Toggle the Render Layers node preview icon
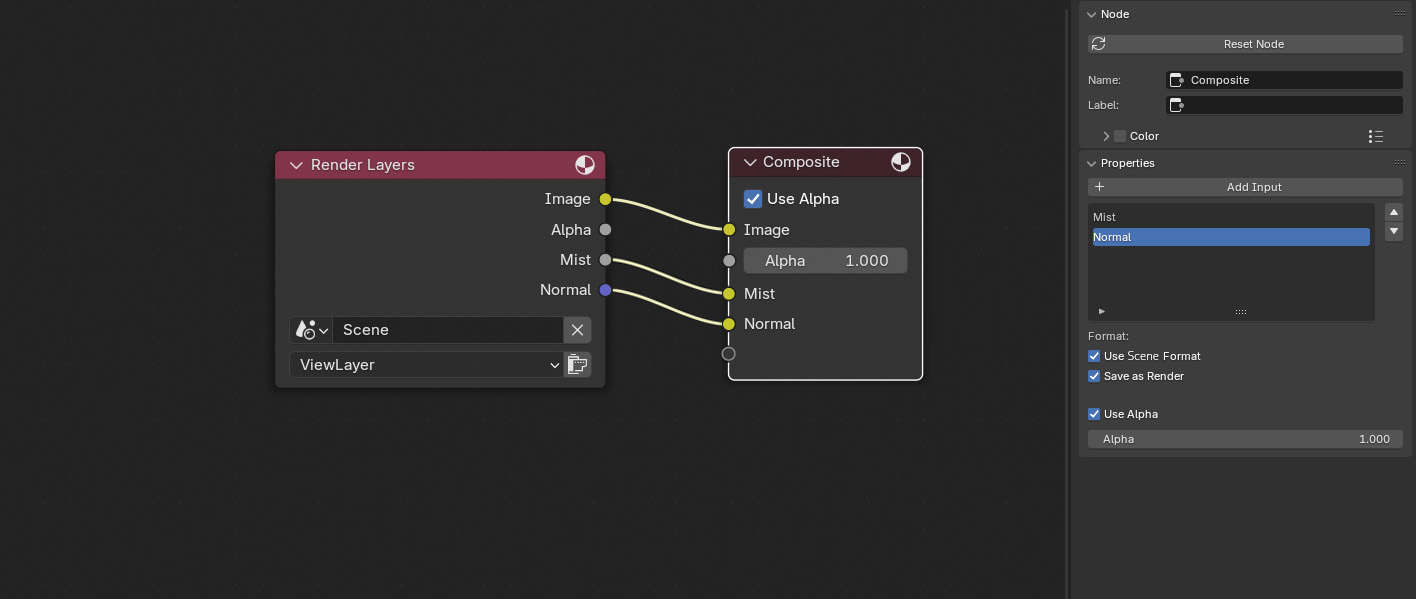This screenshot has width=1416, height=599. tap(585, 165)
